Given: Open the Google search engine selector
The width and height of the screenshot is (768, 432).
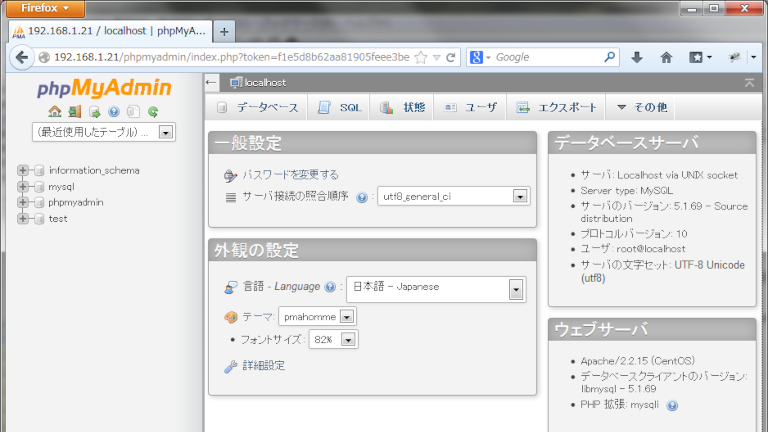Looking at the screenshot, I should pos(480,57).
